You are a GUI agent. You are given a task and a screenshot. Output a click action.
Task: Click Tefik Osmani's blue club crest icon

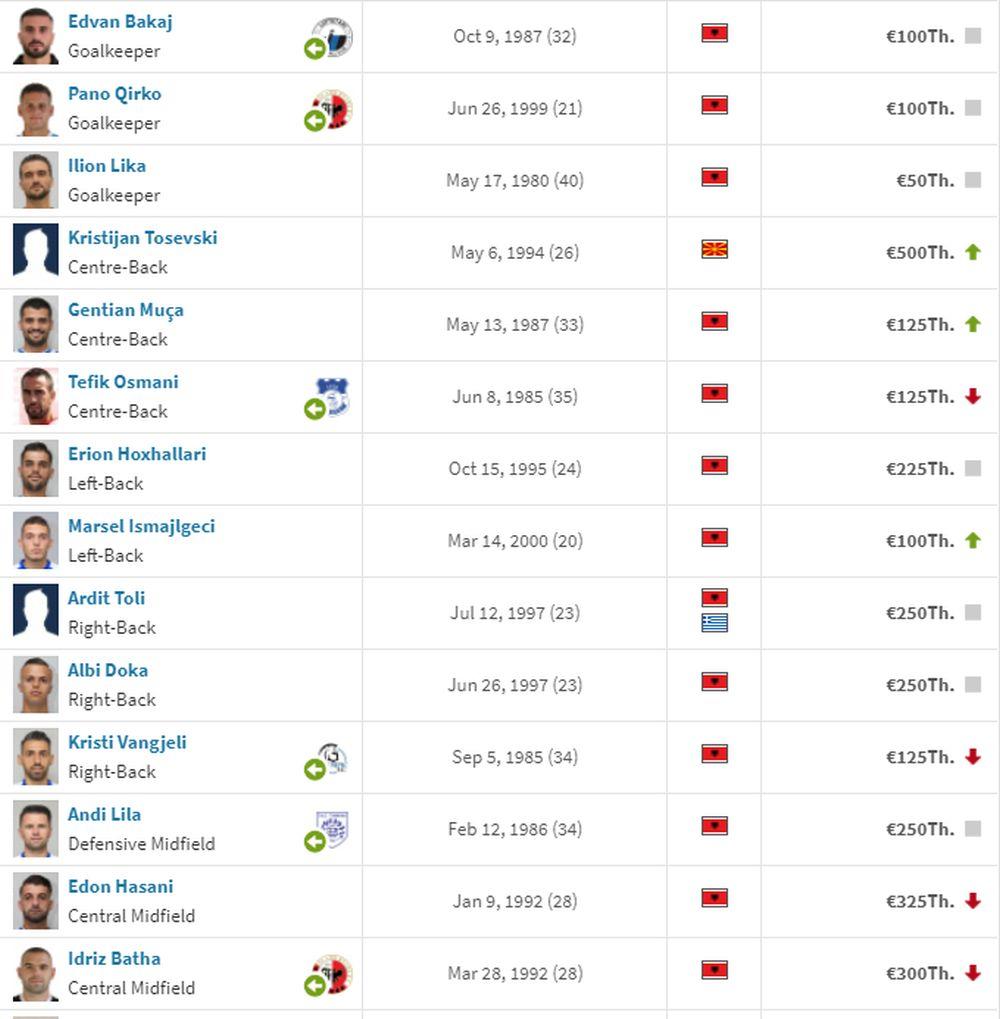click(331, 397)
